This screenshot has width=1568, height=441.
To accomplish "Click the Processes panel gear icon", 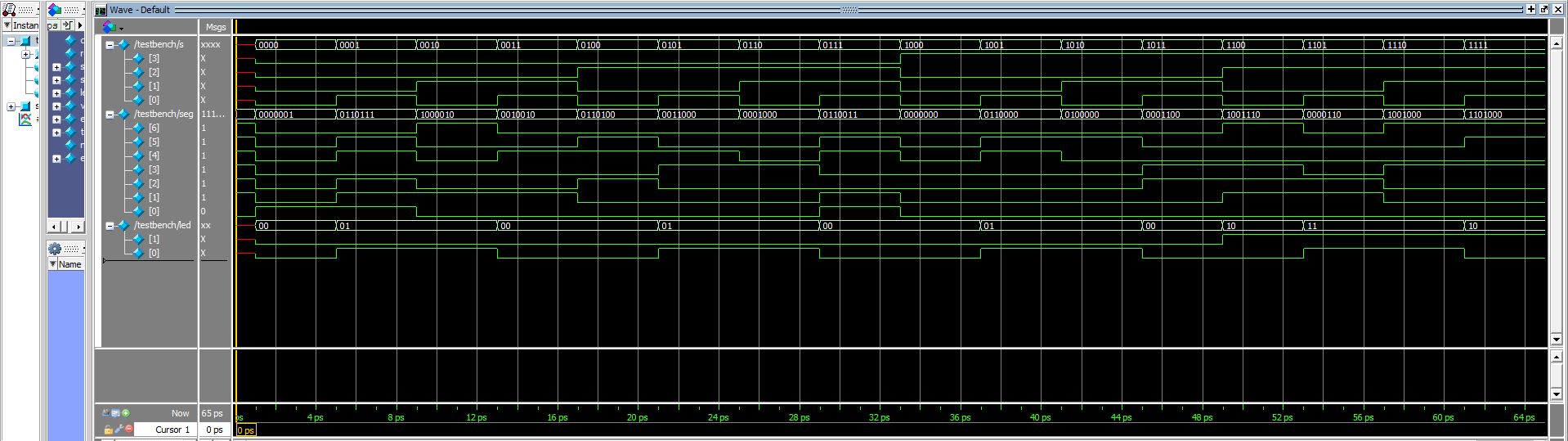I will coord(55,249).
